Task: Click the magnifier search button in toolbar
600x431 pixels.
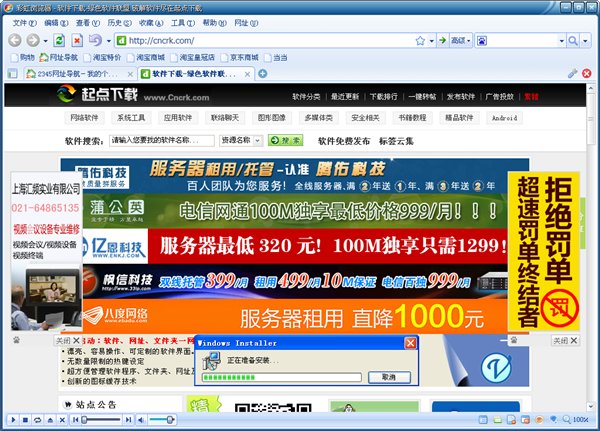Action: tap(572, 41)
